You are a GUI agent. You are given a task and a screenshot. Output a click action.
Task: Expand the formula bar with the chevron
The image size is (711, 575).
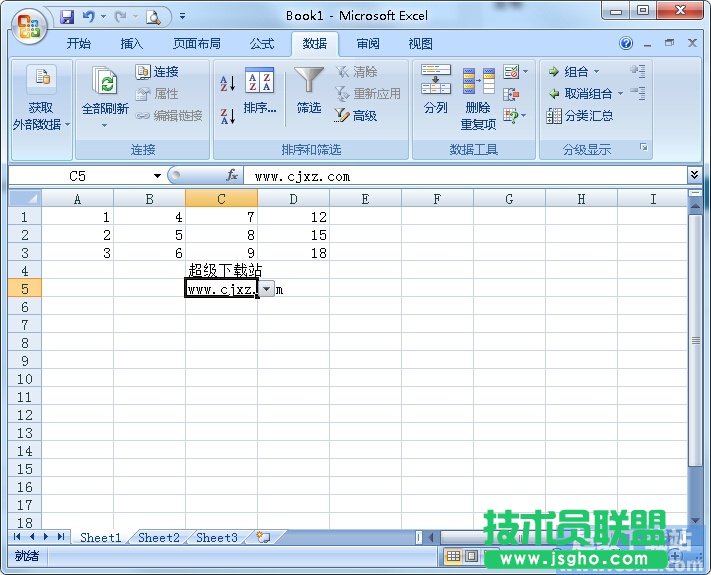pos(694,175)
